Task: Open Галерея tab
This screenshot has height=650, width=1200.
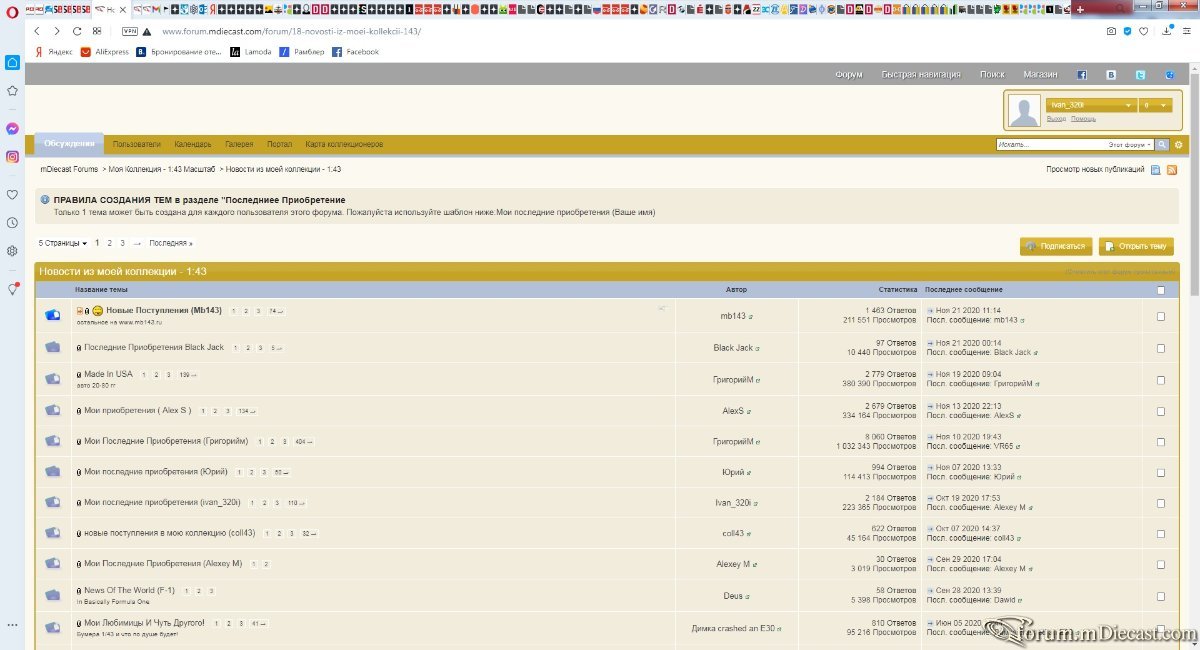Action: tap(239, 144)
